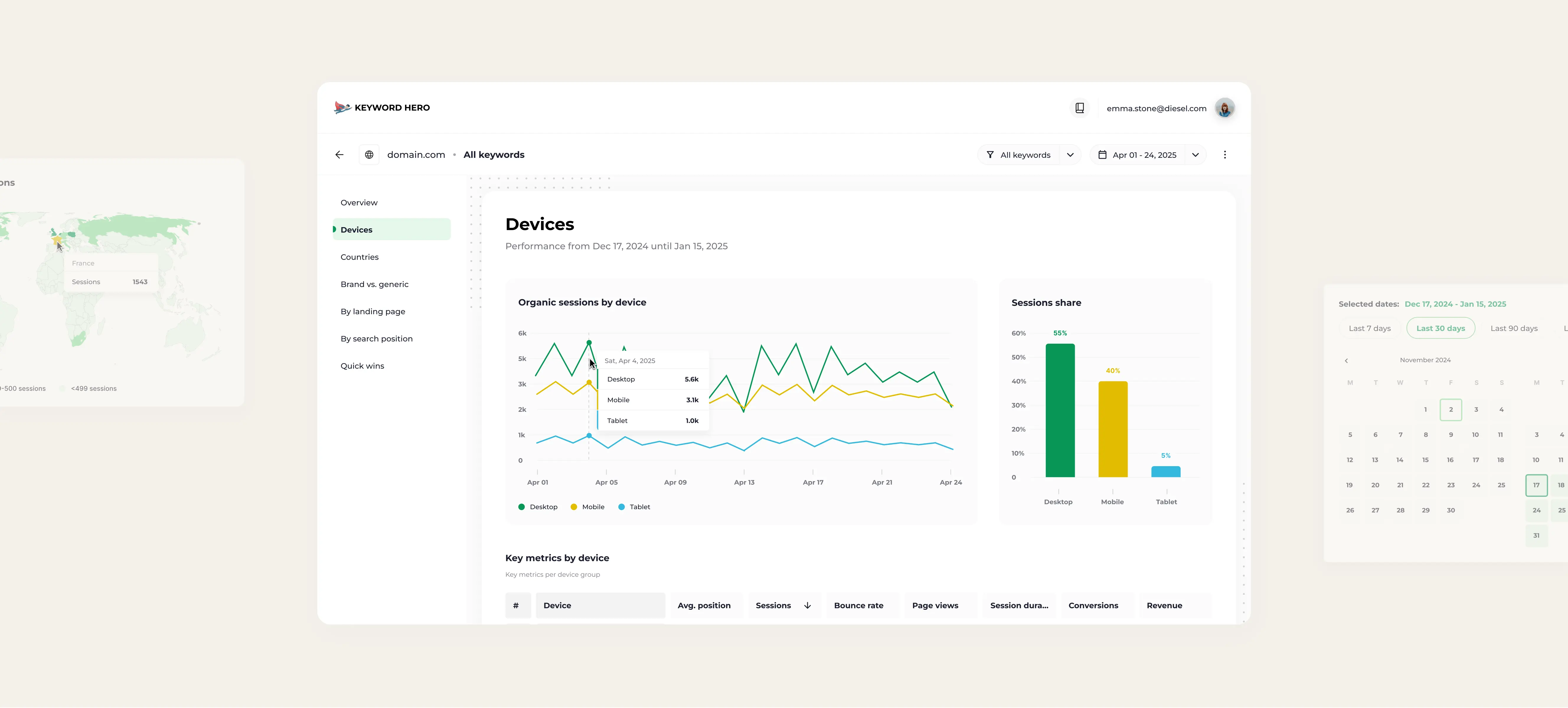Click the yellow Mobile bar in Sessions share
This screenshot has width=1568, height=708.
pyautogui.click(x=1113, y=430)
